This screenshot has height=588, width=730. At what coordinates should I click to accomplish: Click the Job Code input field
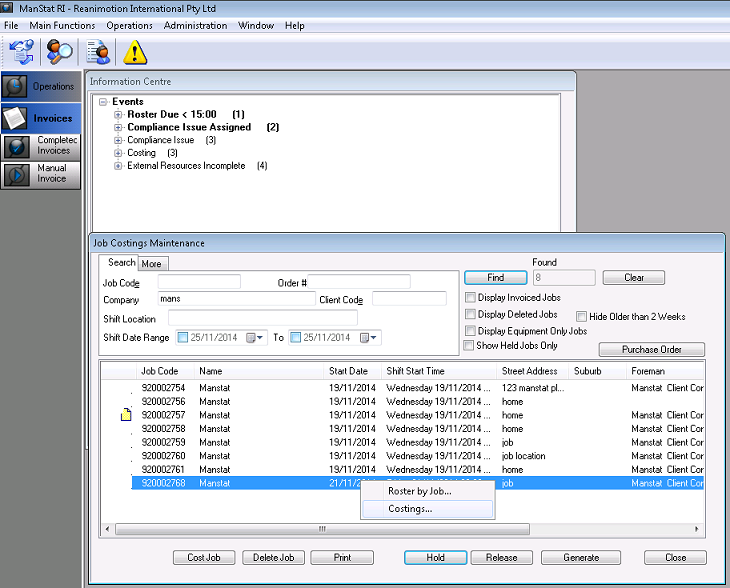click(x=199, y=282)
